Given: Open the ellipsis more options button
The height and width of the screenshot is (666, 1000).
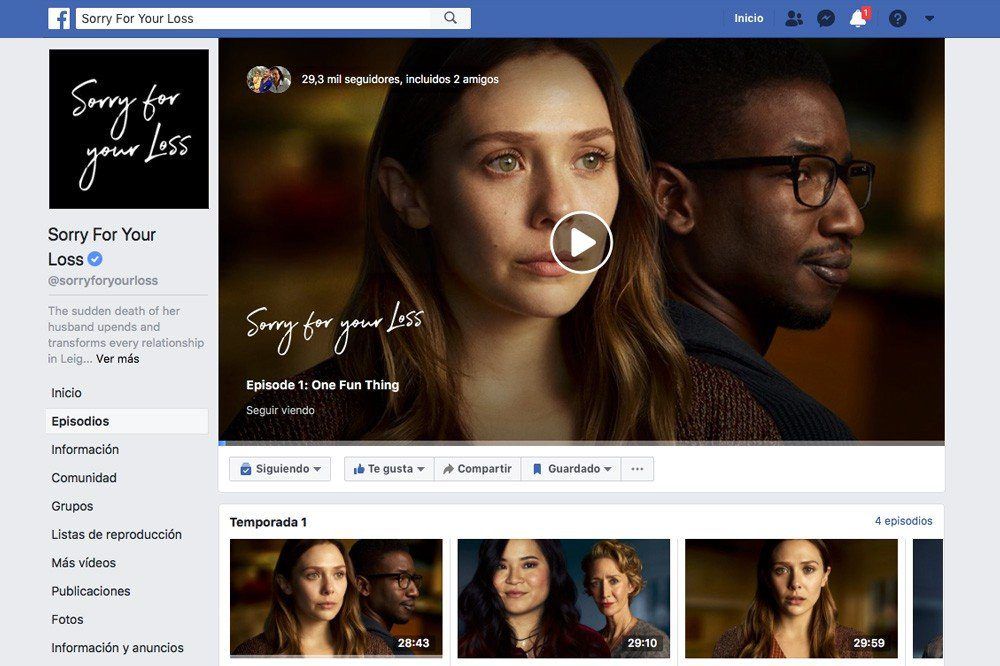Looking at the screenshot, I should pos(637,468).
